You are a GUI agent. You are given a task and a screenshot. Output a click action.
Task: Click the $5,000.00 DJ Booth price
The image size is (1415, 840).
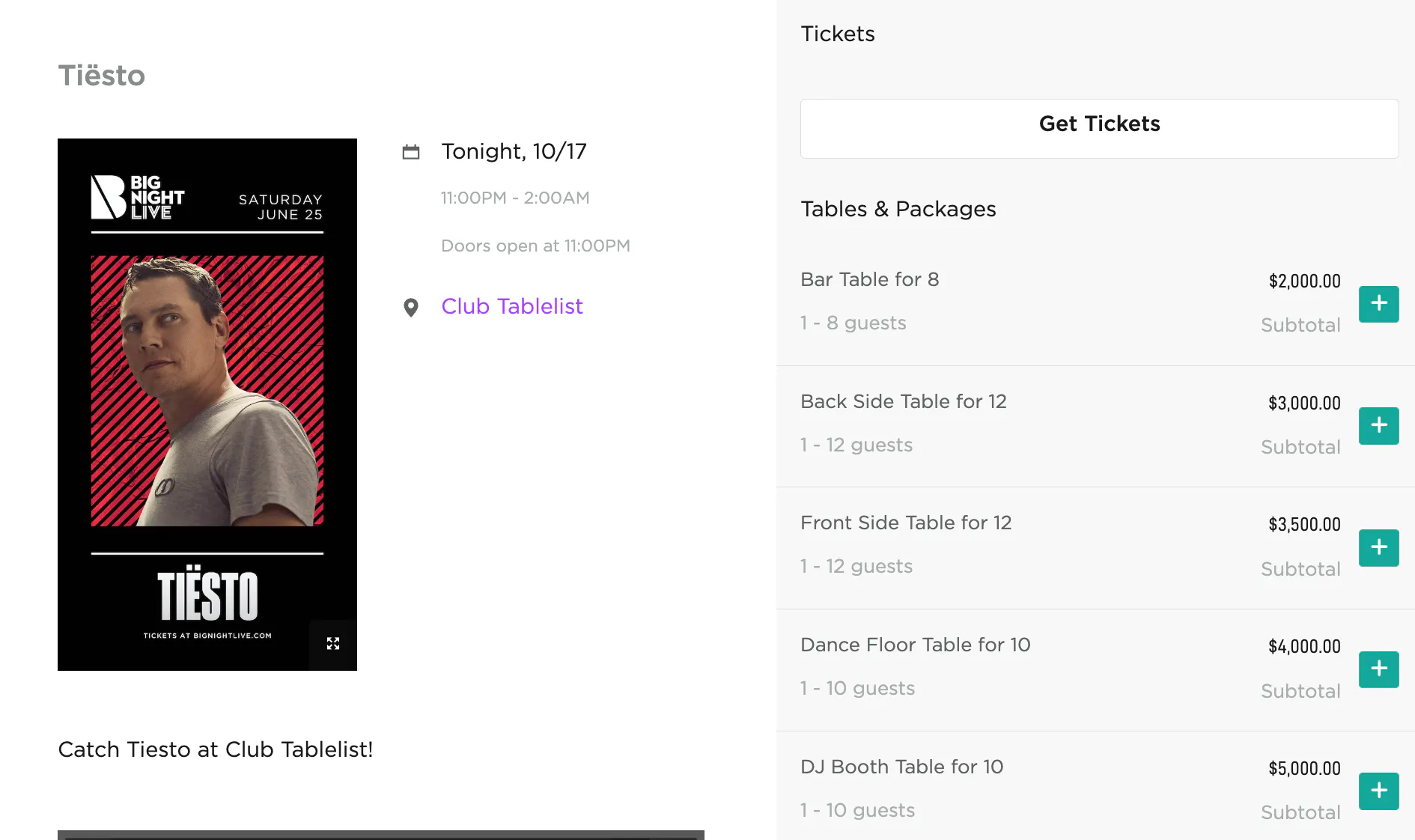coord(1303,768)
